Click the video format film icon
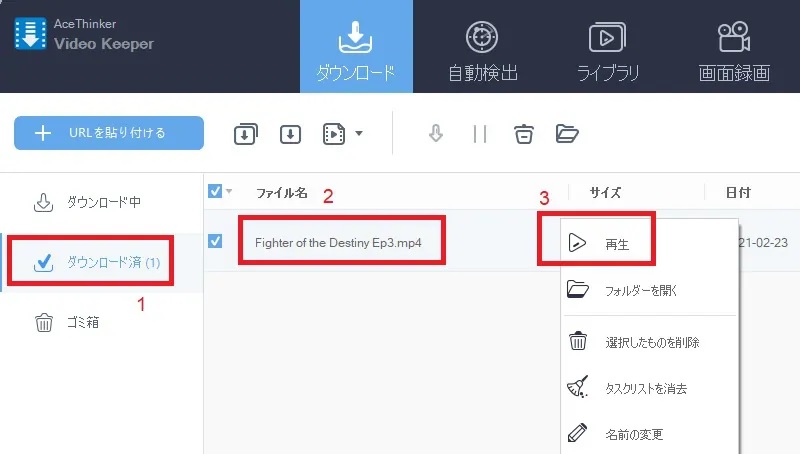Viewport: 800px width, 454px height. (334, 134)
